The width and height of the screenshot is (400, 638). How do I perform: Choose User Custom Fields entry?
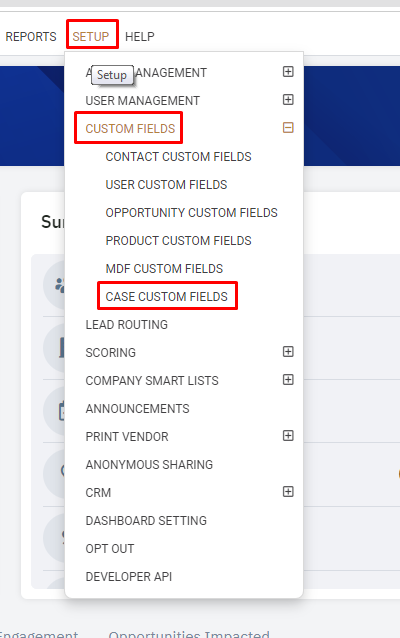(x=166, y=185)
